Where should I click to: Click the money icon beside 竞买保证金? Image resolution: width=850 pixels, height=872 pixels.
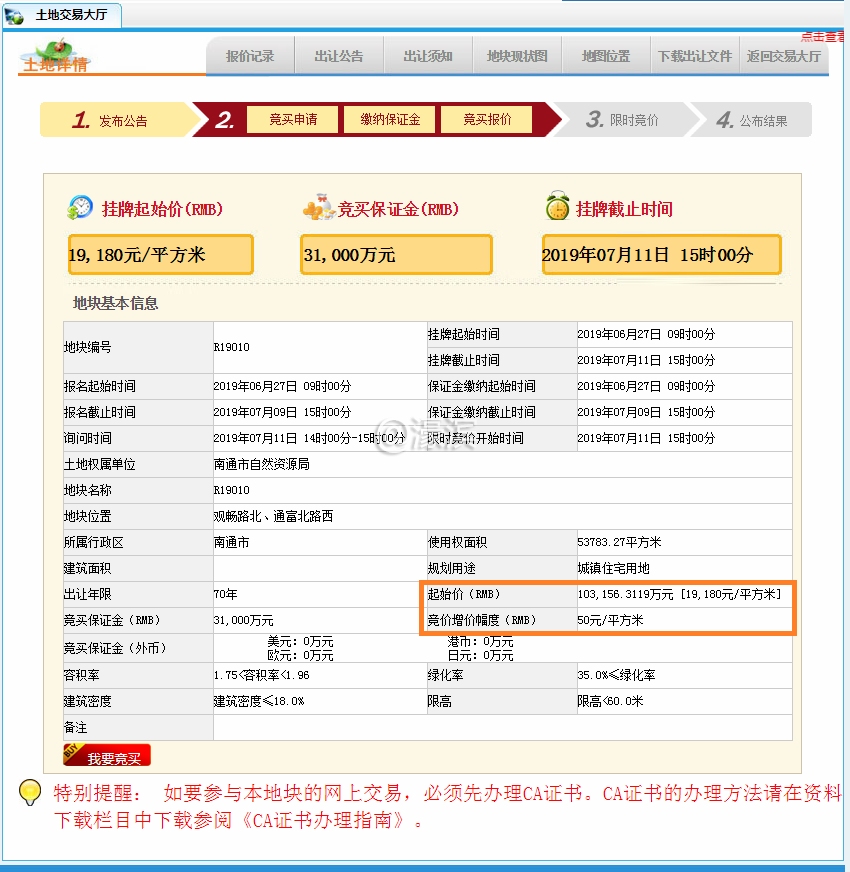pyautogui.click(x=319, y=208)
